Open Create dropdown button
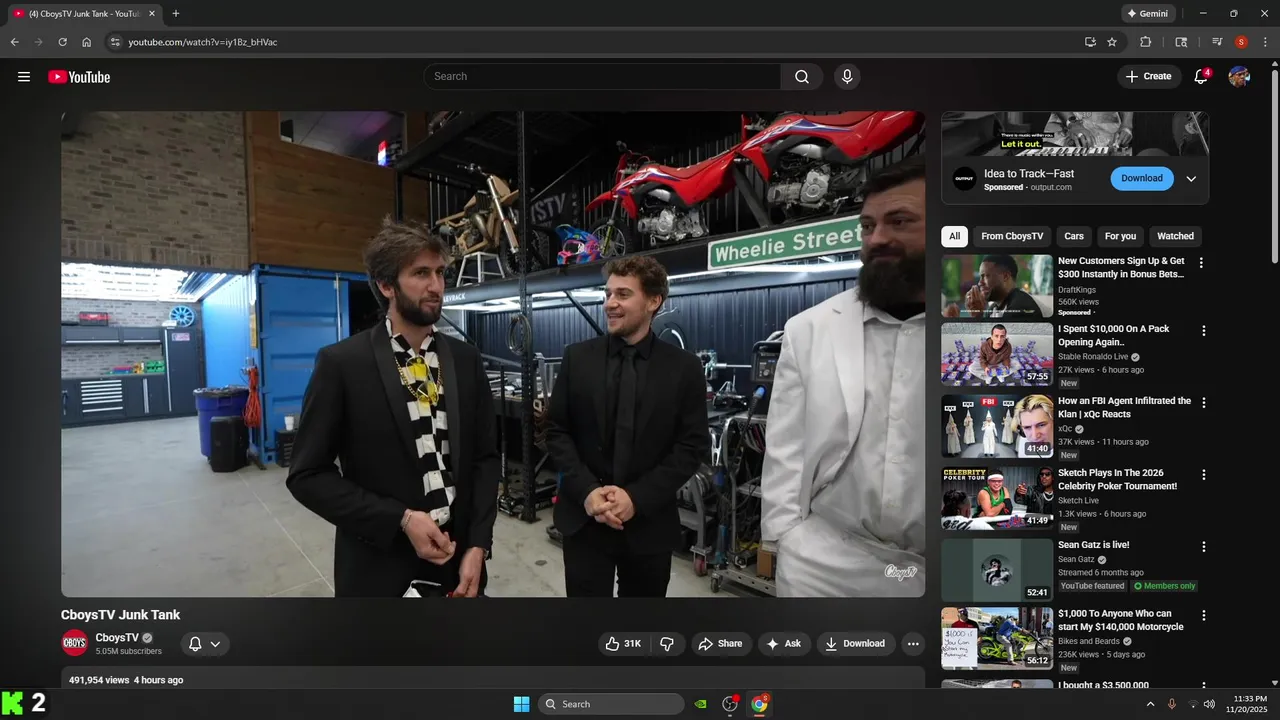 coord(1148,77)
